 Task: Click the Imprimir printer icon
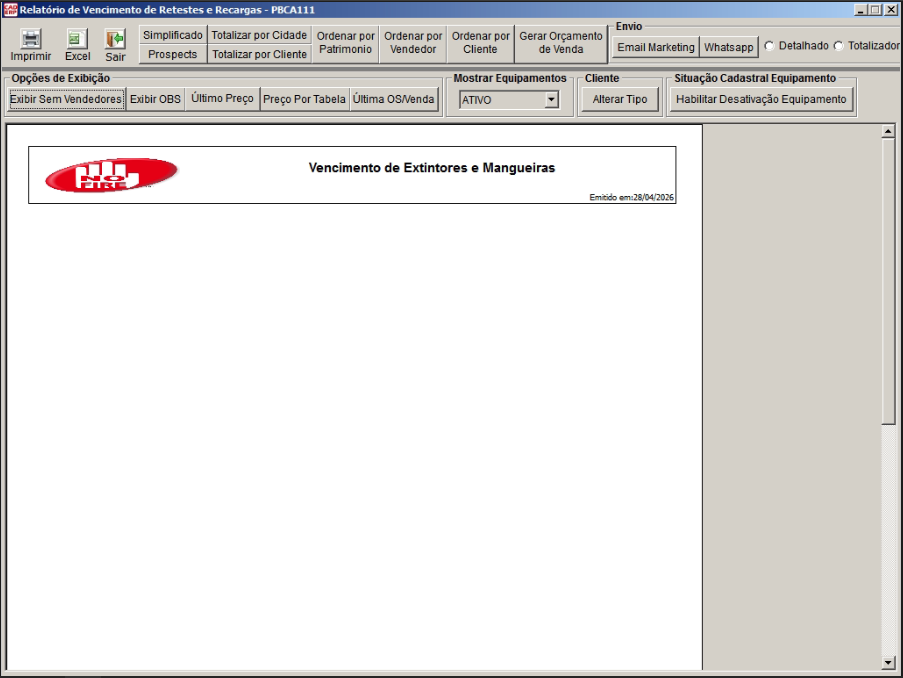click(x=31, y=39)
